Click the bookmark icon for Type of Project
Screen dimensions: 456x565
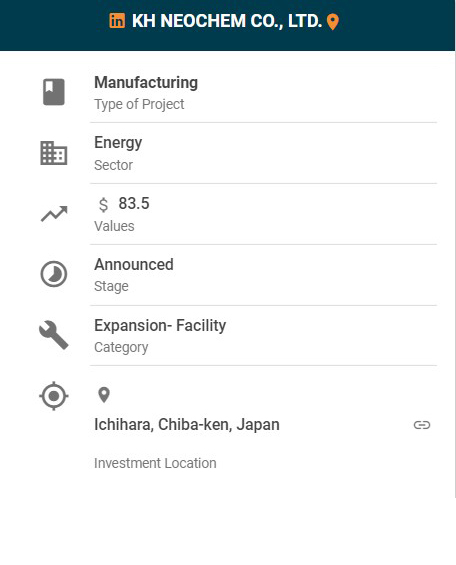point(54,92)
